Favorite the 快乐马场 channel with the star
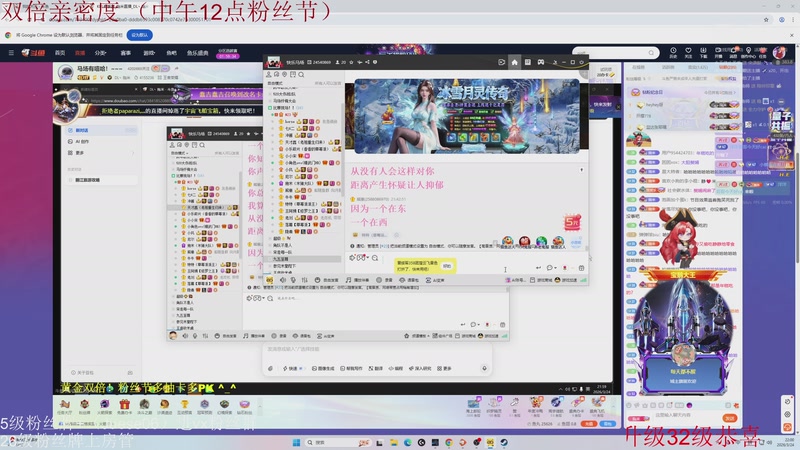The image size is (800, 450). coord(351,62)
